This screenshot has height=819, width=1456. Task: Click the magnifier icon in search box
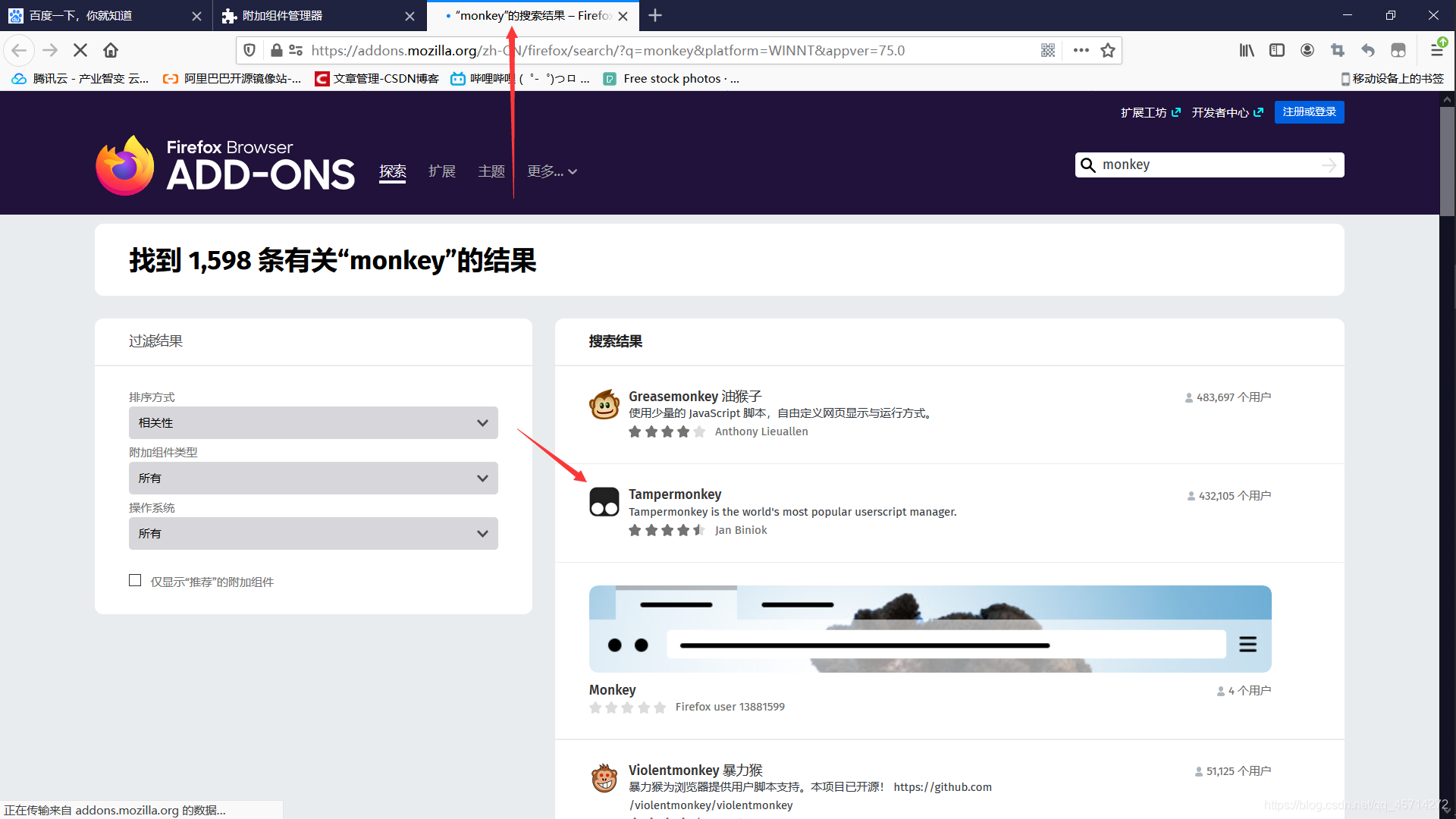point(1087,165)
